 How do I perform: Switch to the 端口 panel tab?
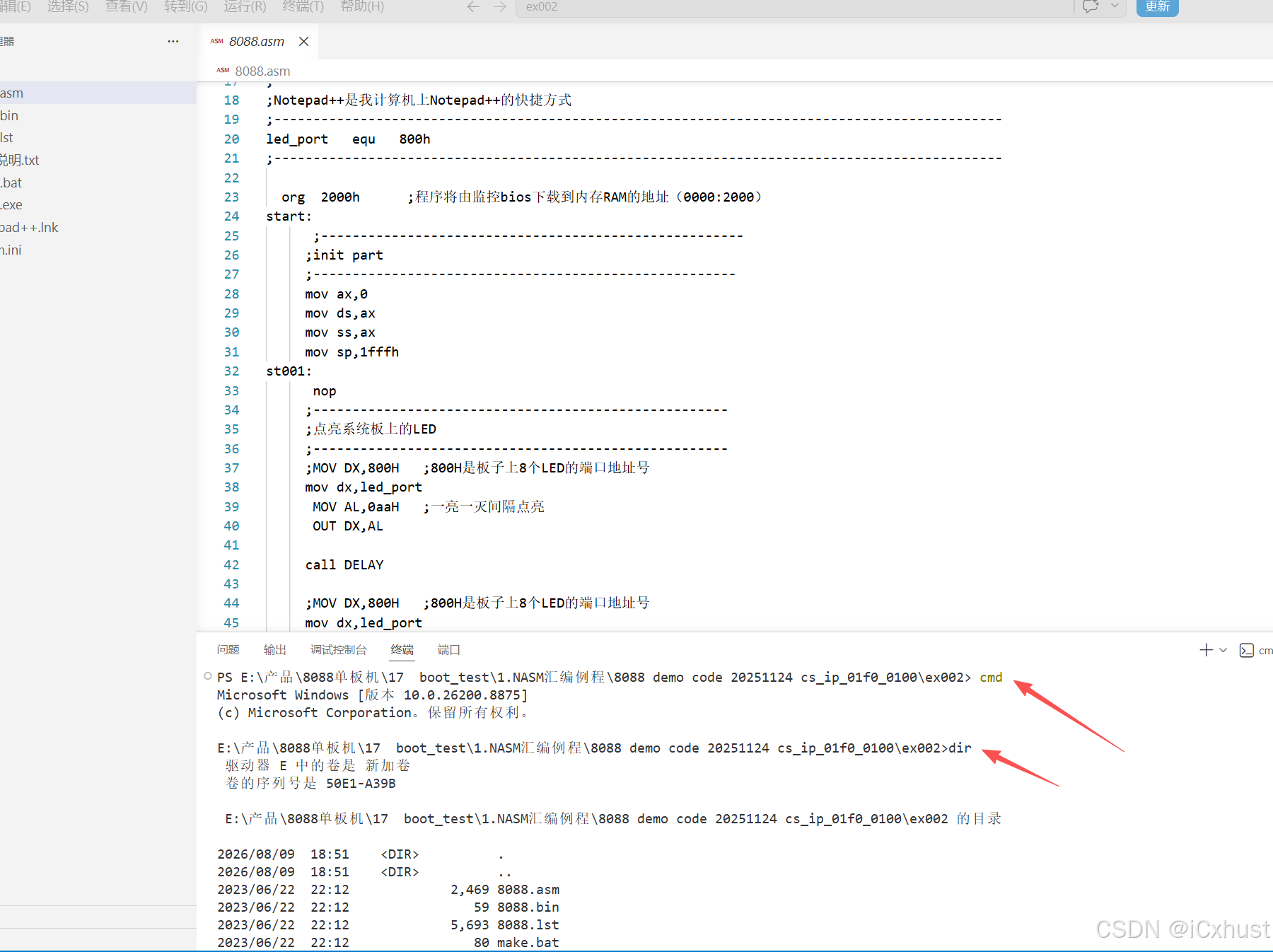click(448, 649)
